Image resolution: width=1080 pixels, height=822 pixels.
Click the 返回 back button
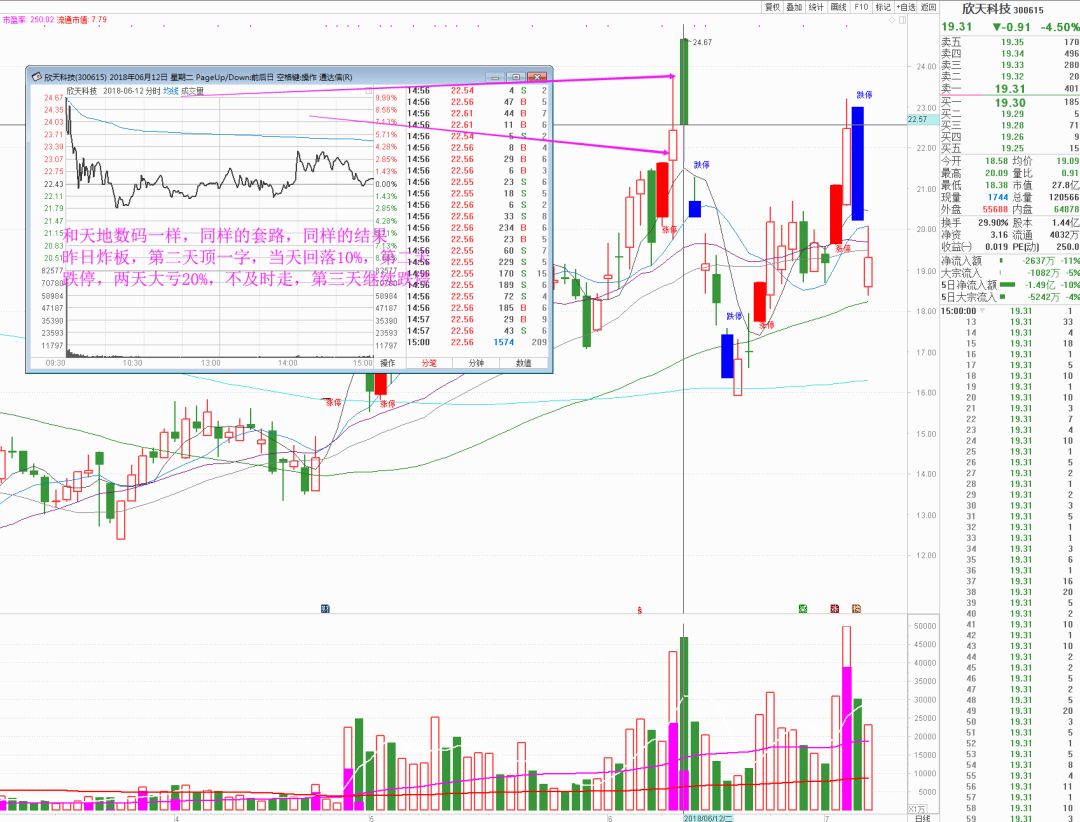(x=928, y=7)
